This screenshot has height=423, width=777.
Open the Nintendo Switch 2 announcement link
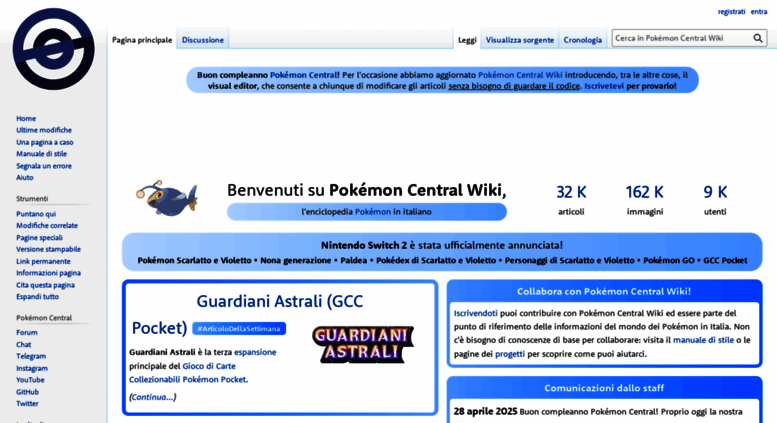(364, 245)
